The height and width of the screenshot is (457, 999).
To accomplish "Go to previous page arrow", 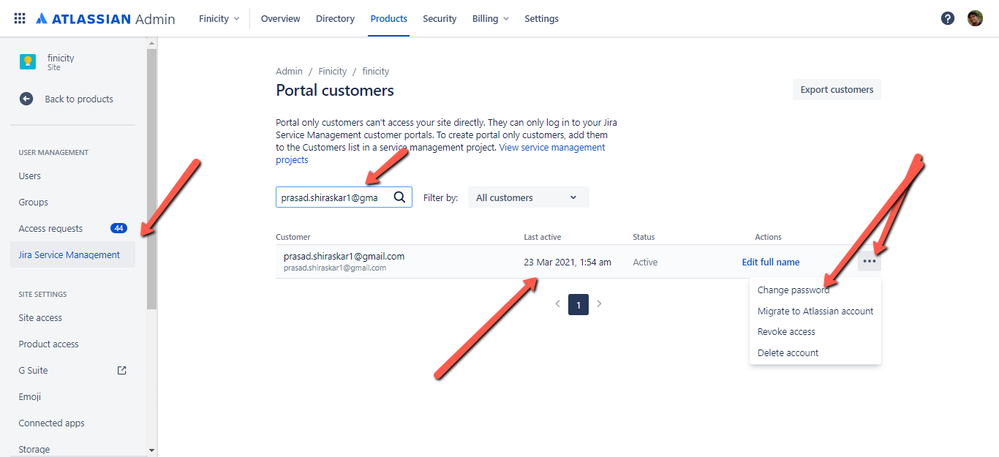I will [x=557, y=304].
